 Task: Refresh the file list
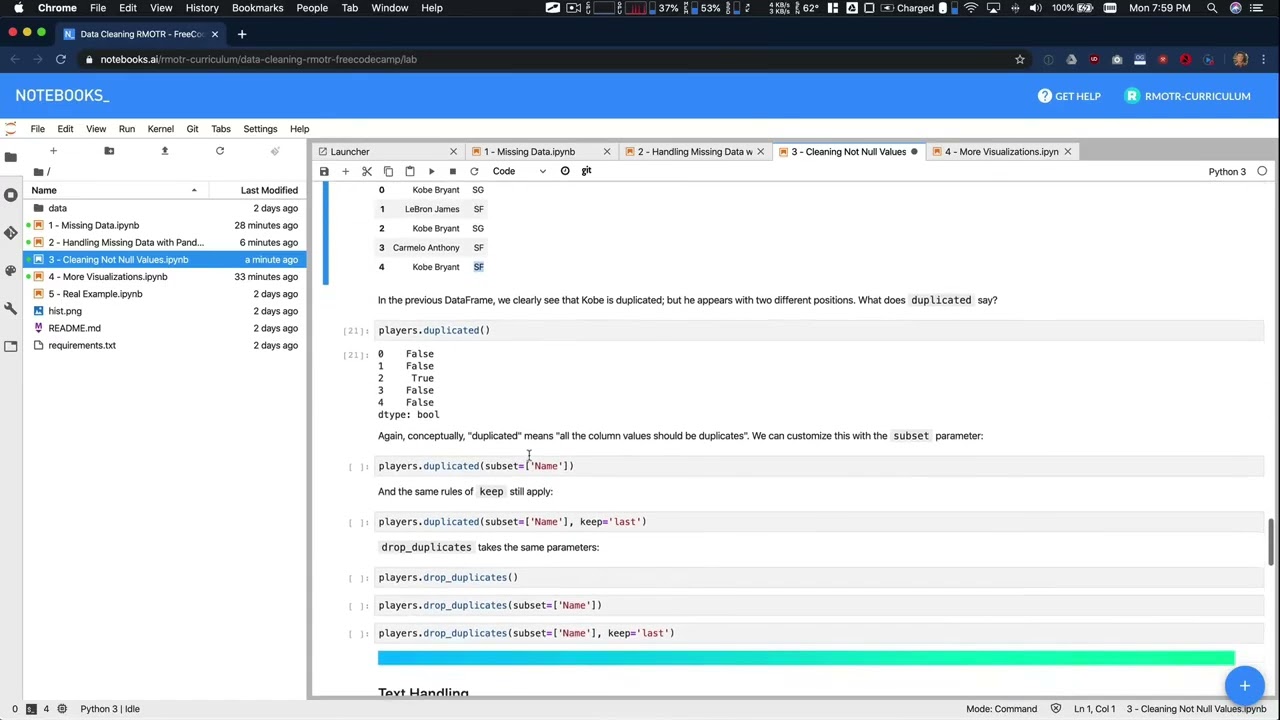click(220, 151)
